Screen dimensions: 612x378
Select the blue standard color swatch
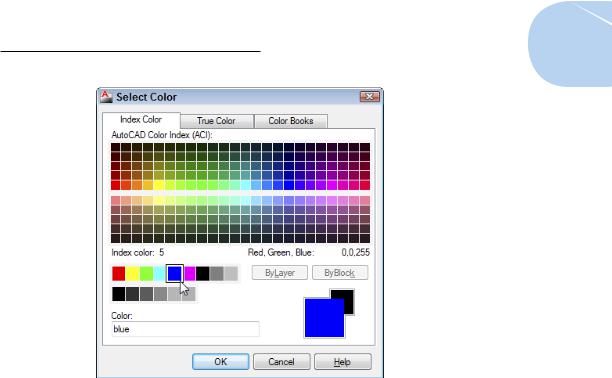(174, 273)
